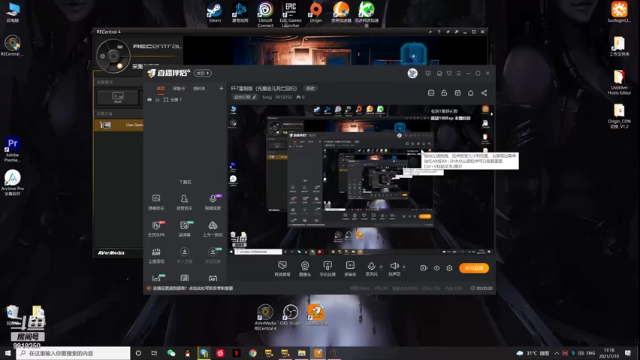The height and width of the screenshot is (360, 640).
Task: Toggle visibility eye of the 全屏1 source
Action: [149, 100]
